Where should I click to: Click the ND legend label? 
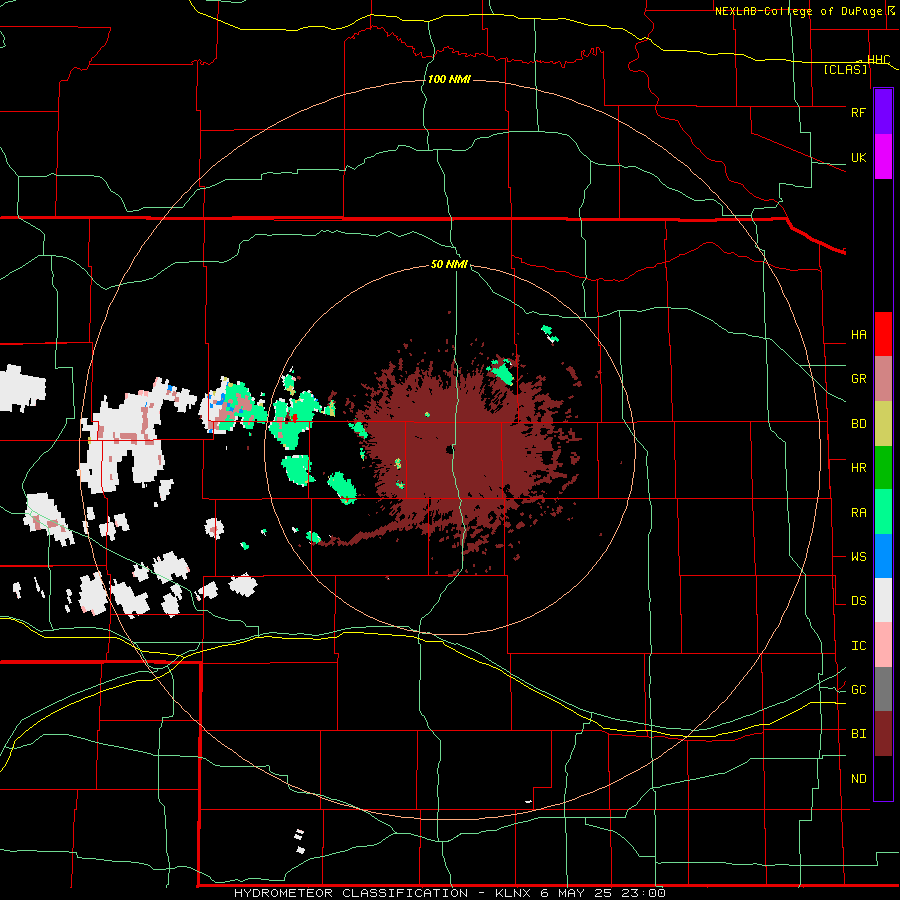tap(858, 779)
